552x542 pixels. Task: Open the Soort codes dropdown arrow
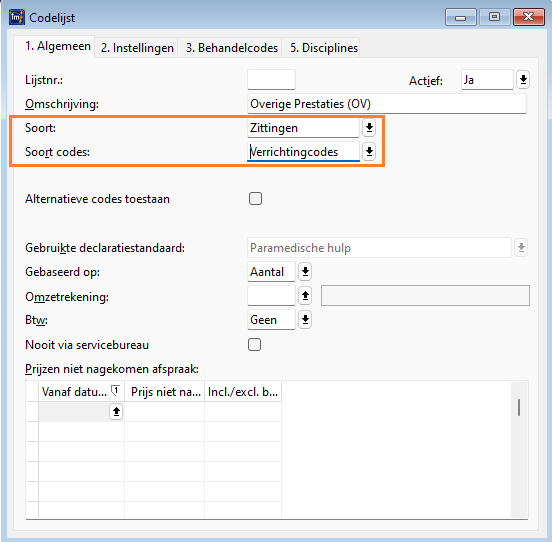369,151
